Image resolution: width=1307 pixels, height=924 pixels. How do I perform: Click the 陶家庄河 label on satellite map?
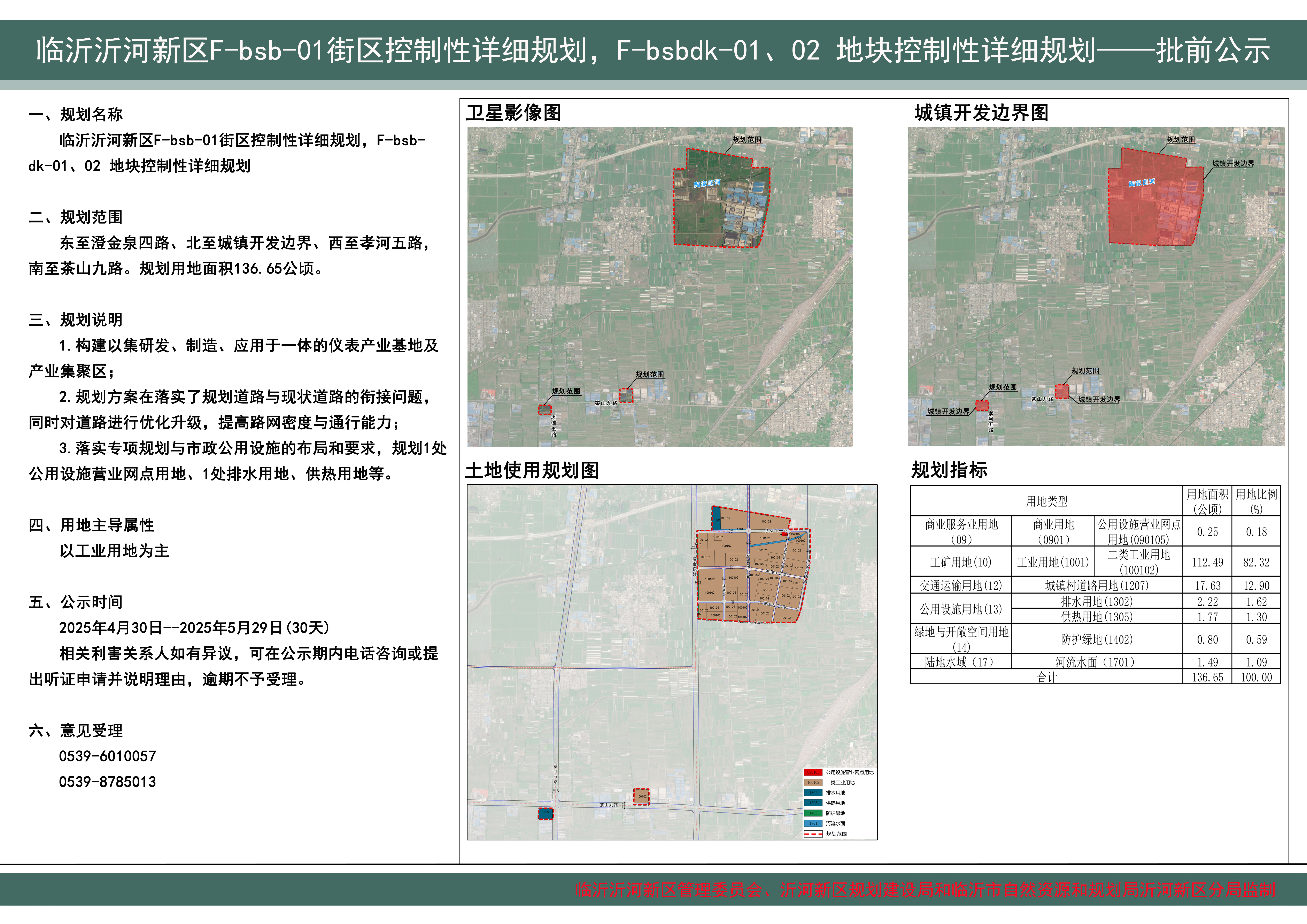(x=707, y=183)
